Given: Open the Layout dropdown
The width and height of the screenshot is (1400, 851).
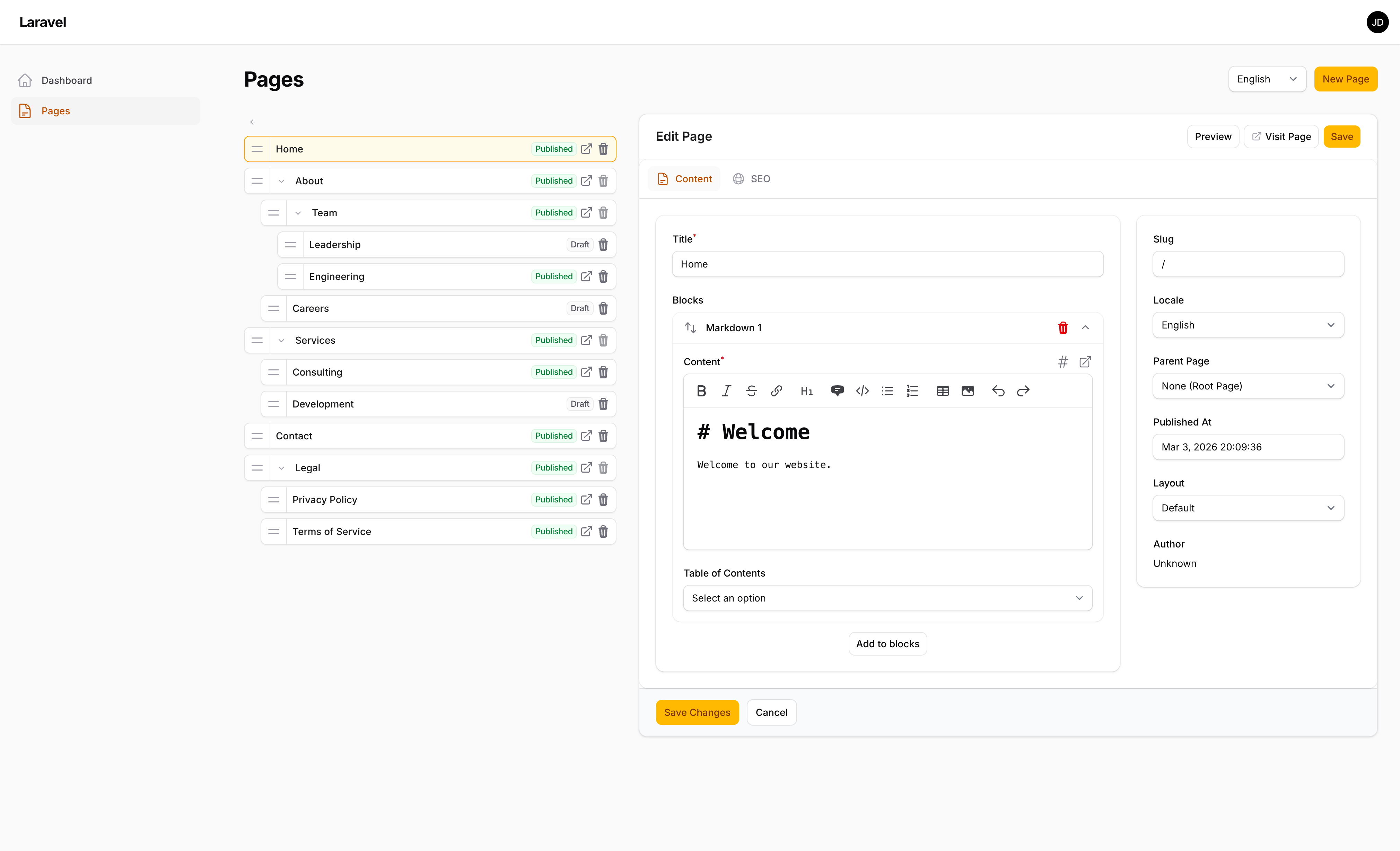Looking at the screenshot, I should pos(1248,507).
